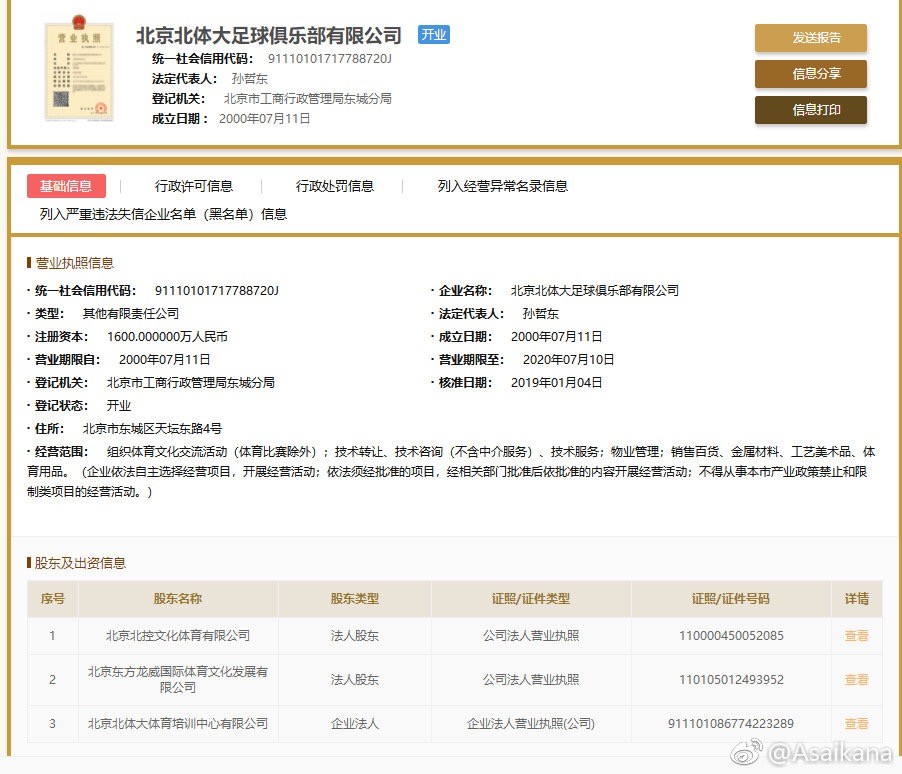This screenshot has height=774, width=902.
Task: Open 查看 details for 北京东方龙威国际体育文化发展有限公司
Action: pyautogui.click(x=856, y=680)
